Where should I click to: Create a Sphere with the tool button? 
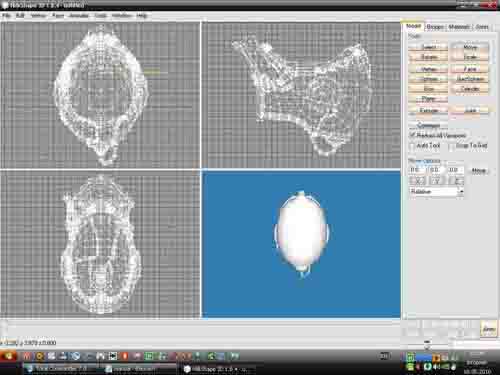click(428, 79)
